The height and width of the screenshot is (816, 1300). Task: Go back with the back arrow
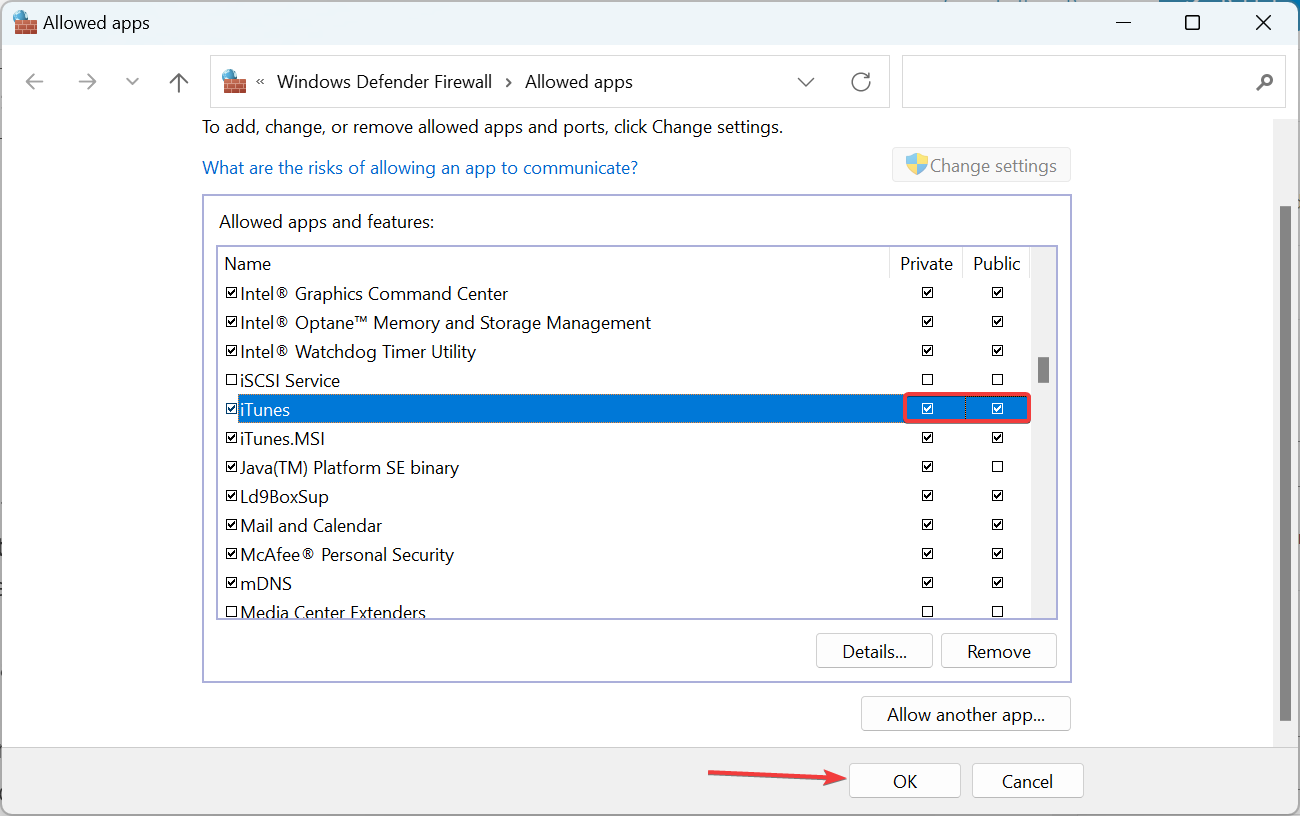35,82
